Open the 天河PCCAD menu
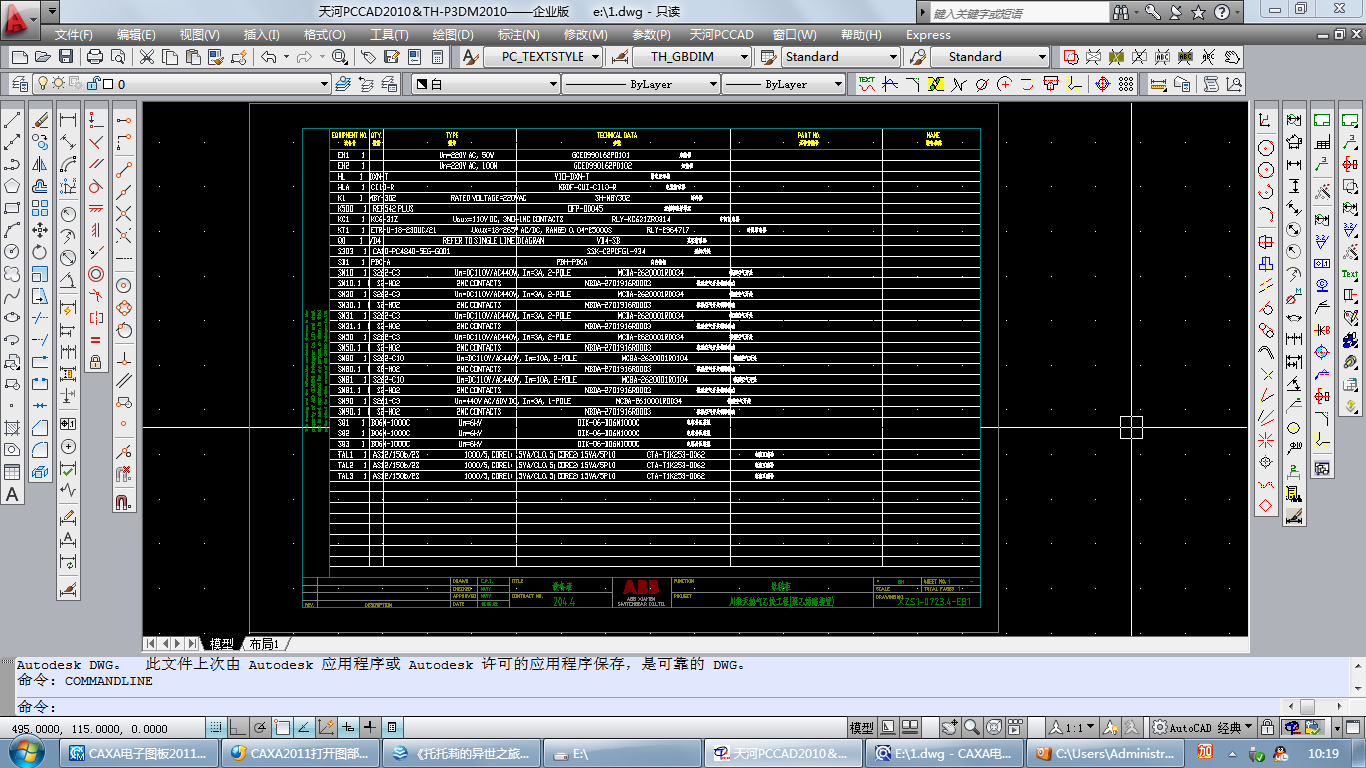1366x768 pixels. [x=722, y=35]
